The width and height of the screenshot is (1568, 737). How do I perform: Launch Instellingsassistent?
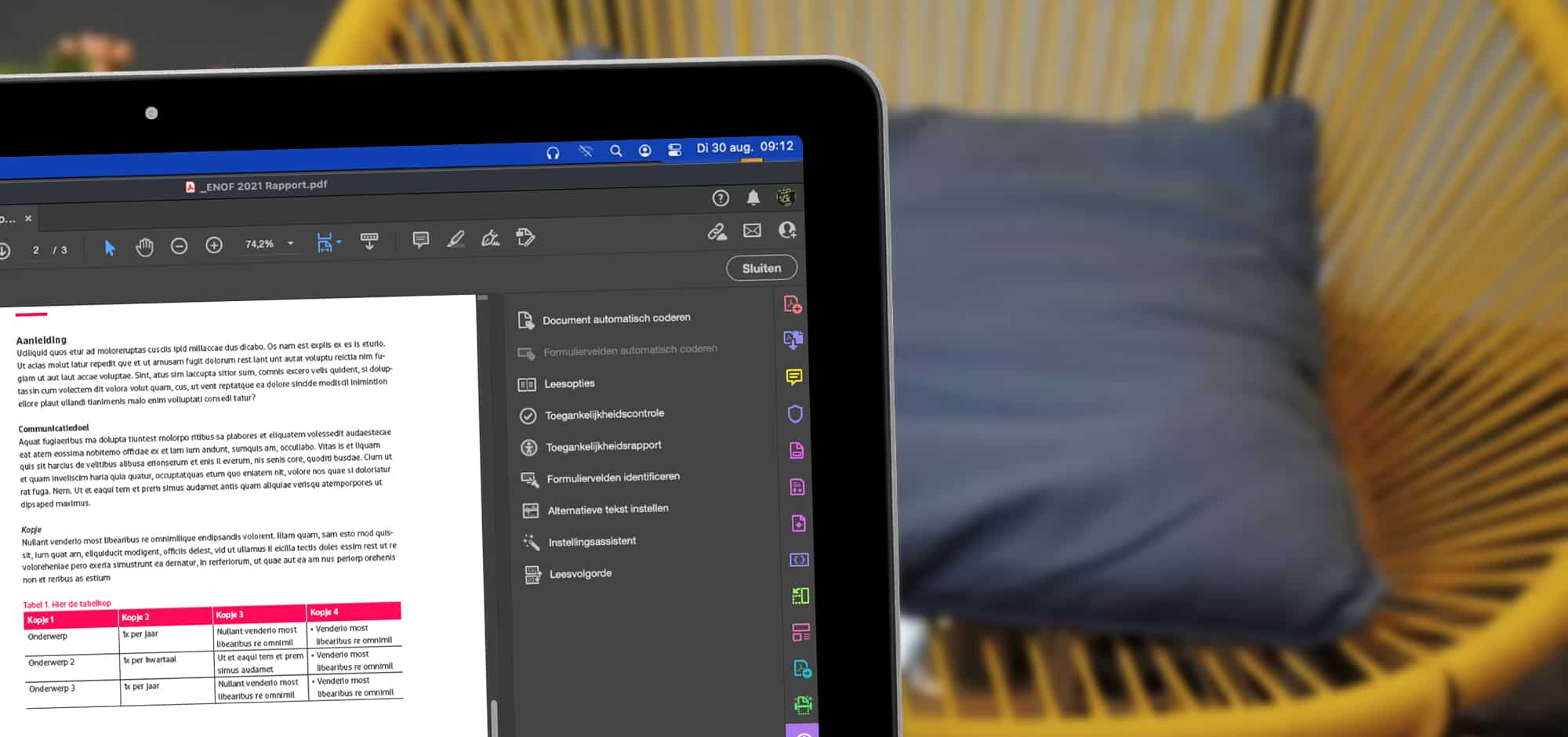579,542
